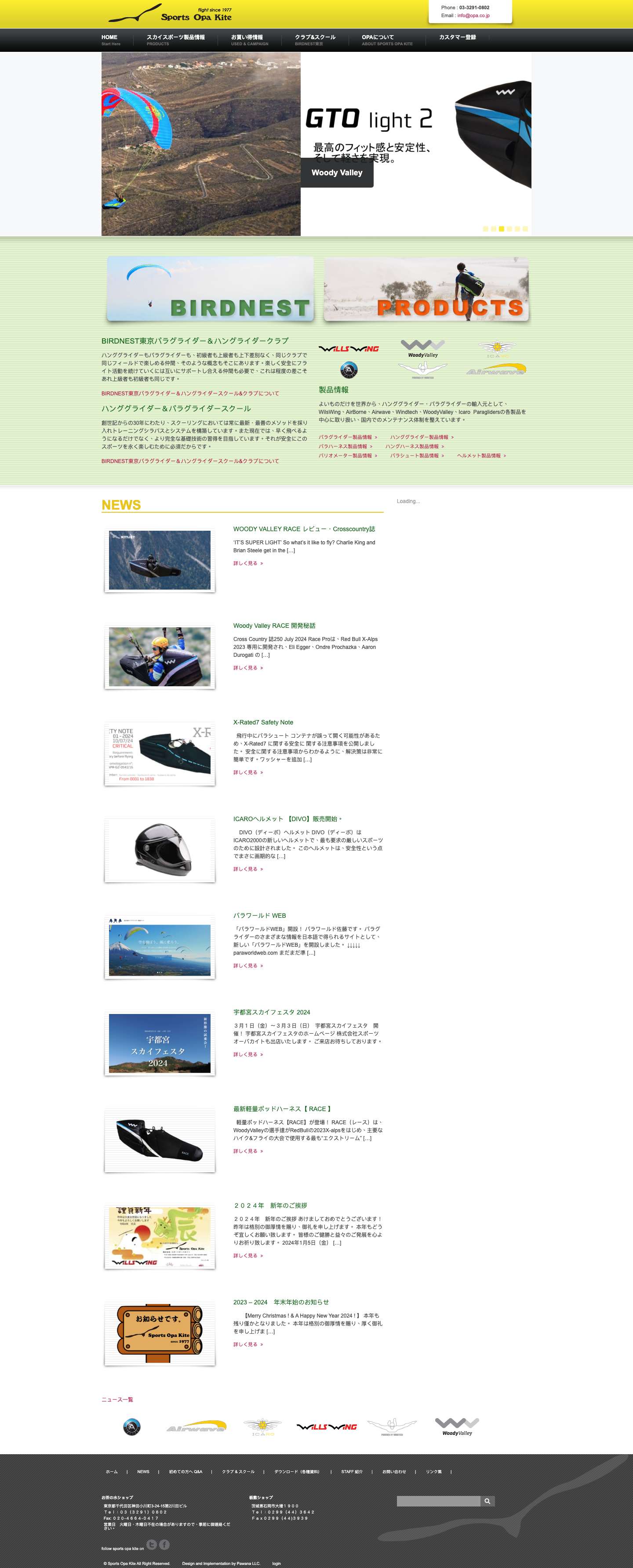The height and width of the screenshot is (1568, 633).
Task: Open the Woody Valley RACE 開発秘話 news title
Action: [x=274, y=626]
